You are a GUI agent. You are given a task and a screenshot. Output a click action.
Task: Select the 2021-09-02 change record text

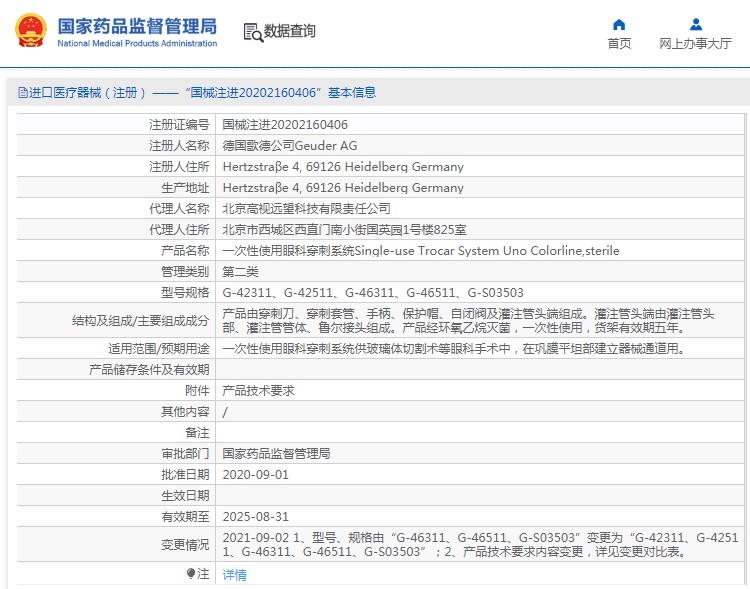click(480, 545)
